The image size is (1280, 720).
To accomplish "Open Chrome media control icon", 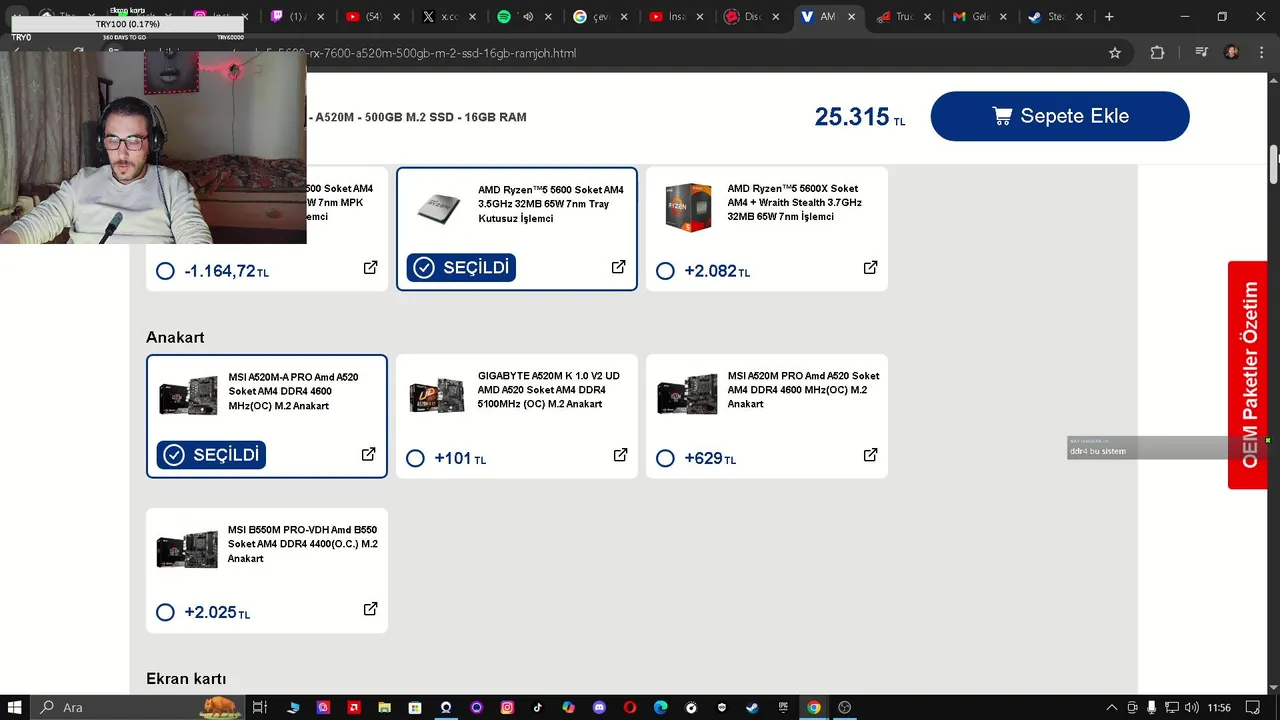I will coord(1202,53).
